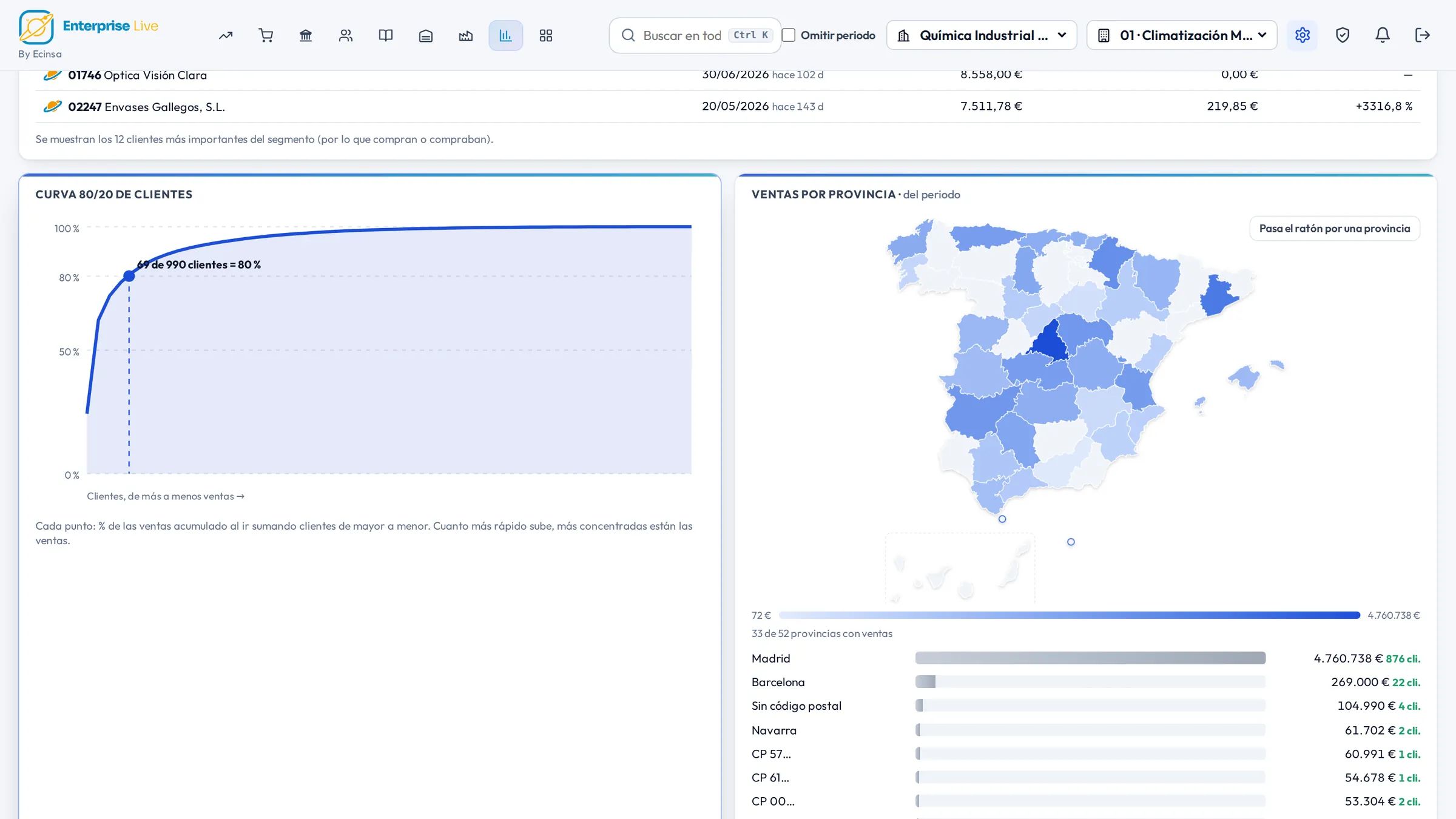Image resolution: width=1456 pixels, height=819 pixels.
Task: Open the shield security icon
Action: (1343, 35)
